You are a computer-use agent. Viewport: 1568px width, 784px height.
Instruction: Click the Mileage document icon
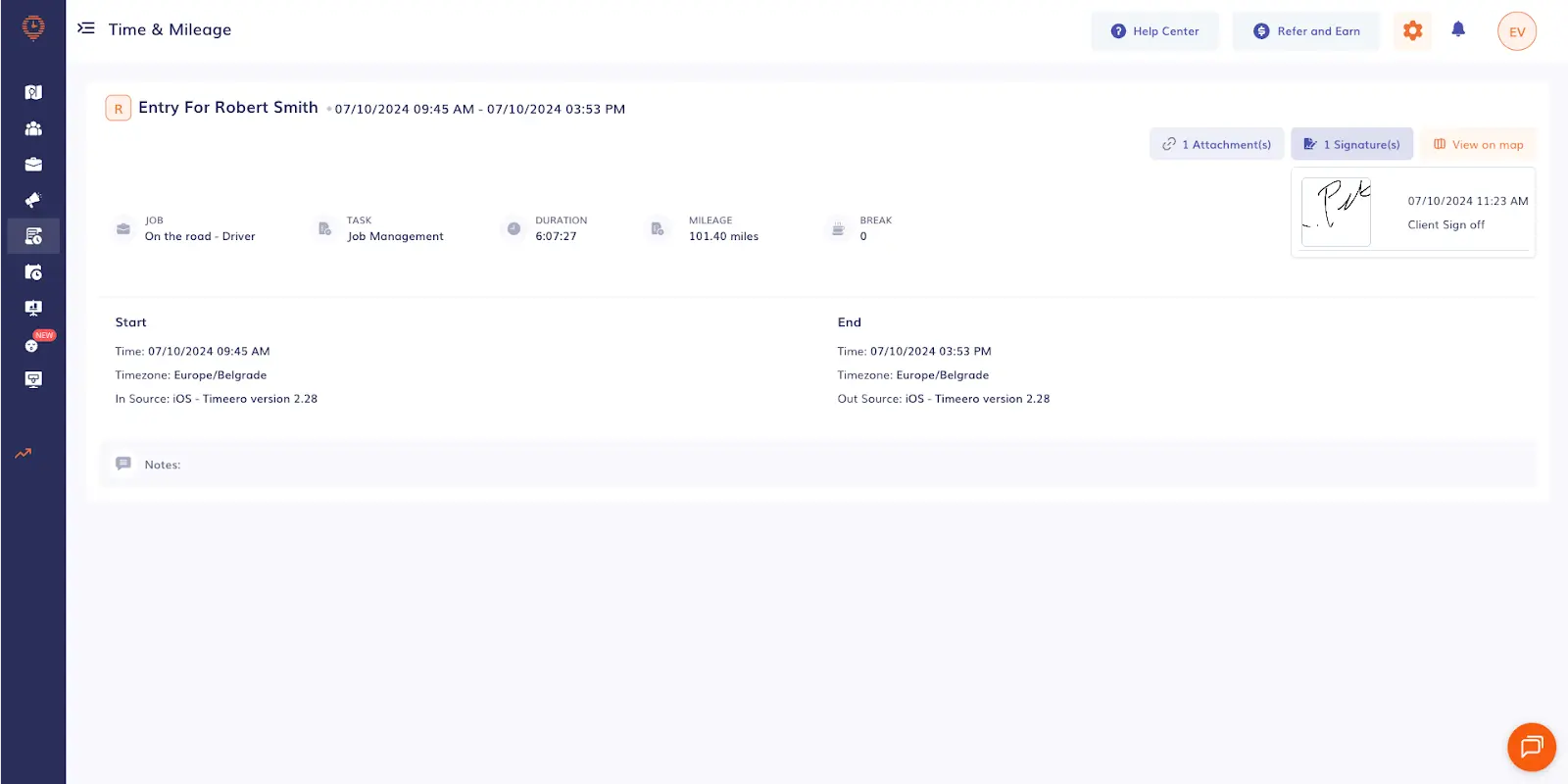(x=658, y=228)
